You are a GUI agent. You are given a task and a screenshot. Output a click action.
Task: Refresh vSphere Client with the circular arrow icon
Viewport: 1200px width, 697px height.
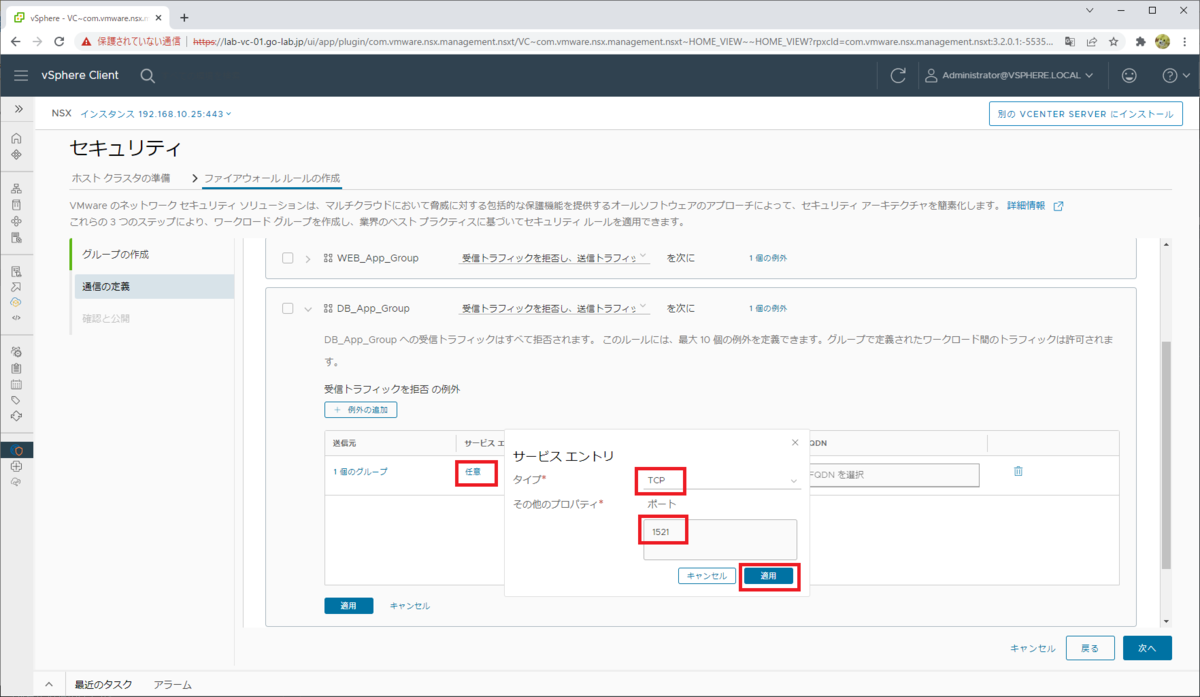pos(898,75)
